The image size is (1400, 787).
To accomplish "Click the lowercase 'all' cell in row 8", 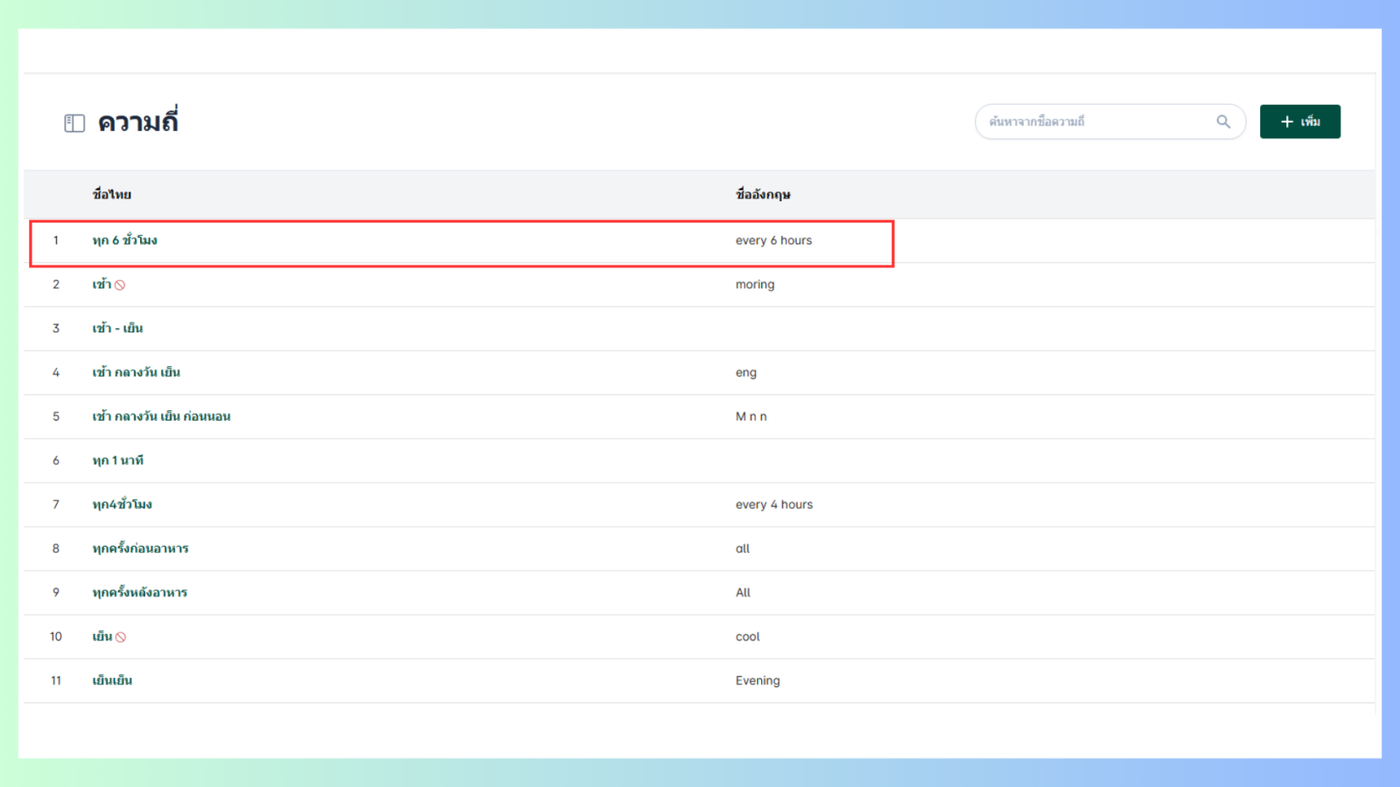I will (743, 548).
